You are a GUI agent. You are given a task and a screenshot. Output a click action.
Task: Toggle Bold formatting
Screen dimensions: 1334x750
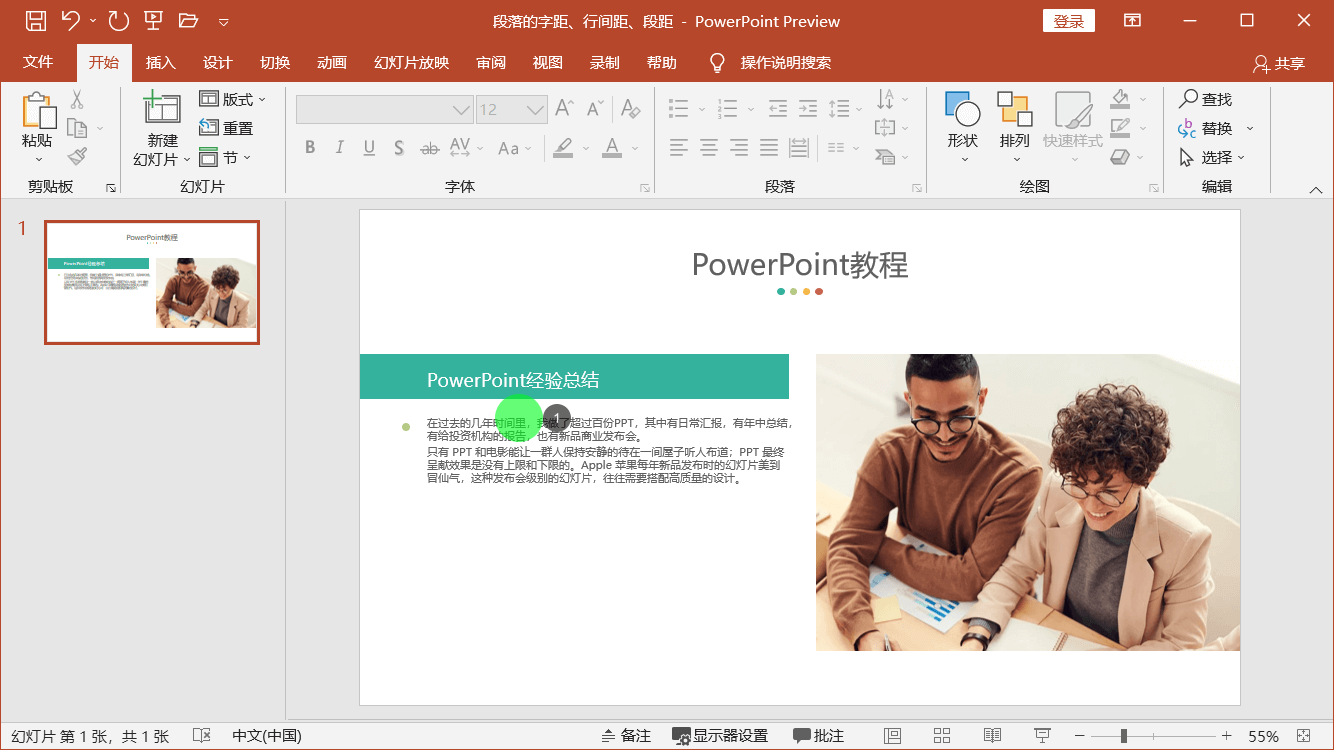310,148
